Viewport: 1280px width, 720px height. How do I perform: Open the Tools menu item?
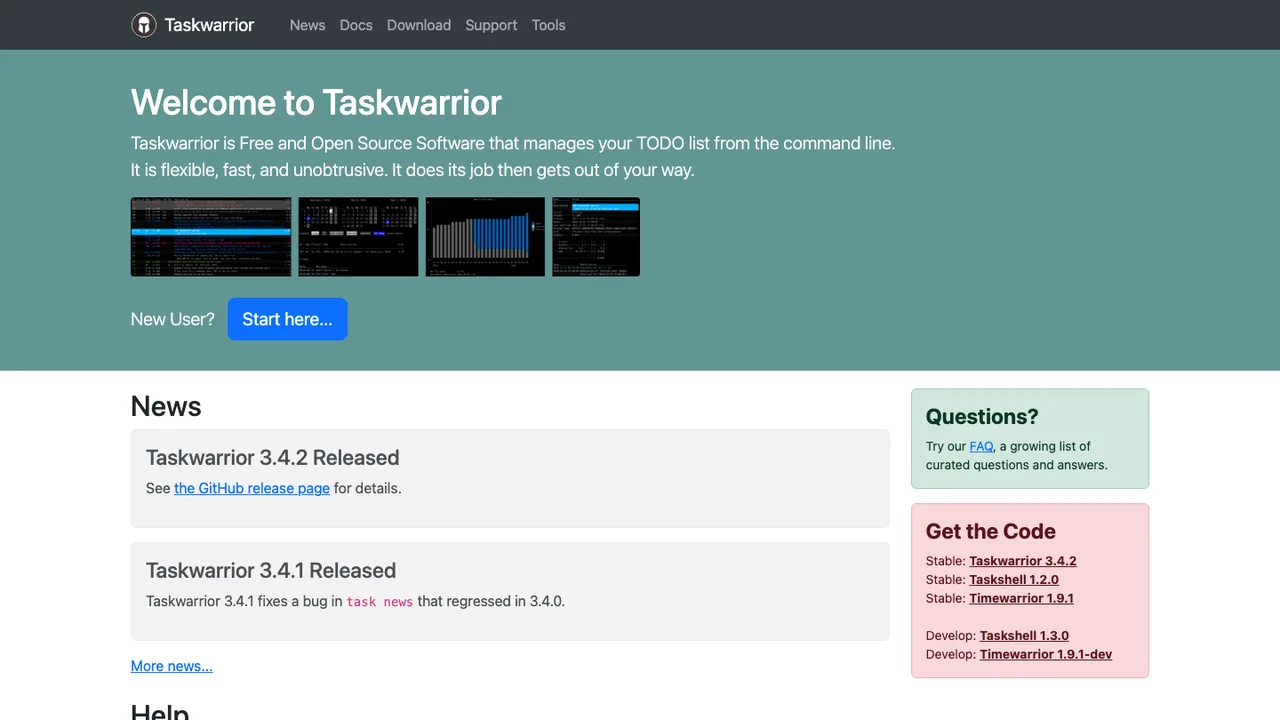click(548, 25)
